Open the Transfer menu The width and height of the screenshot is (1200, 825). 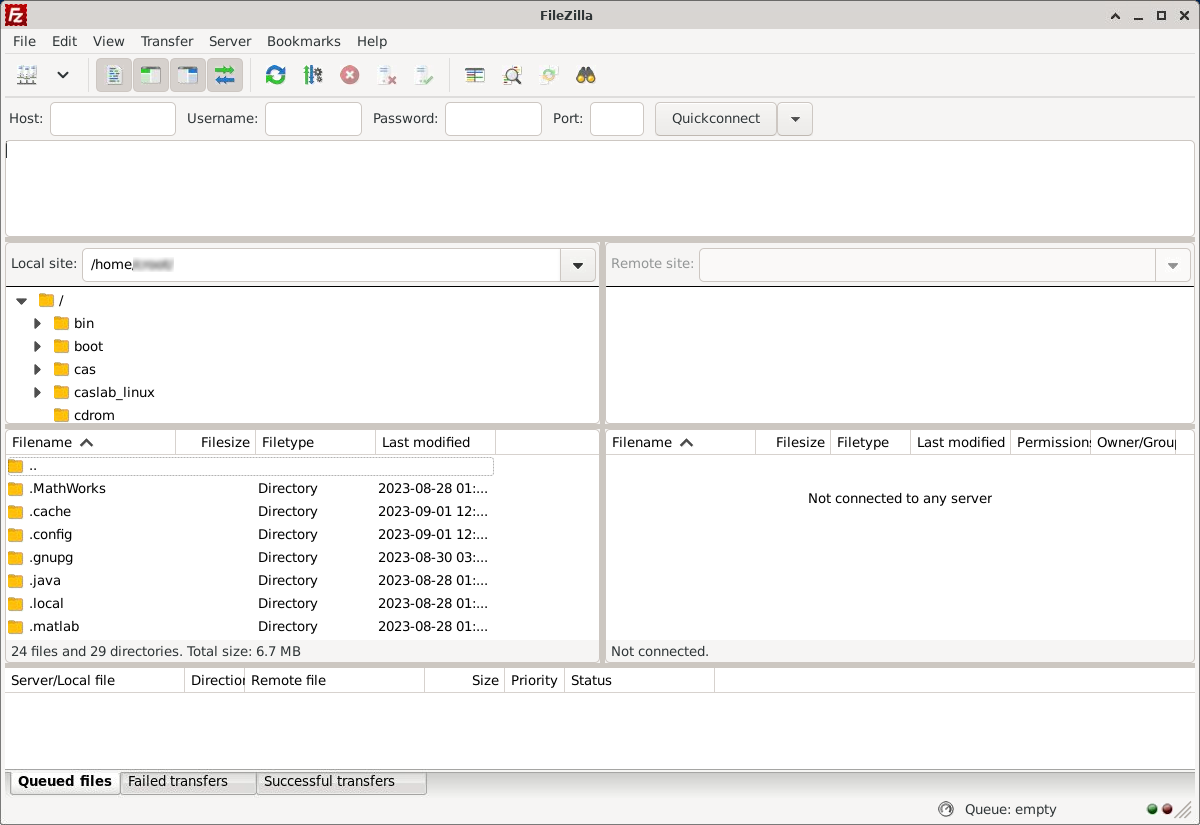[x=167, y=41]
